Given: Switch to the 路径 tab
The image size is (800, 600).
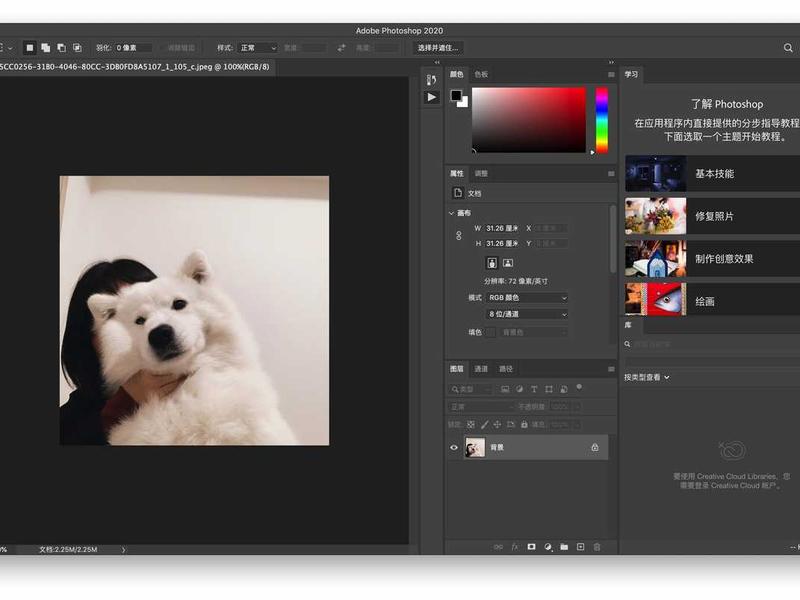Looking at the screenshot, I should tap(506, 369).
